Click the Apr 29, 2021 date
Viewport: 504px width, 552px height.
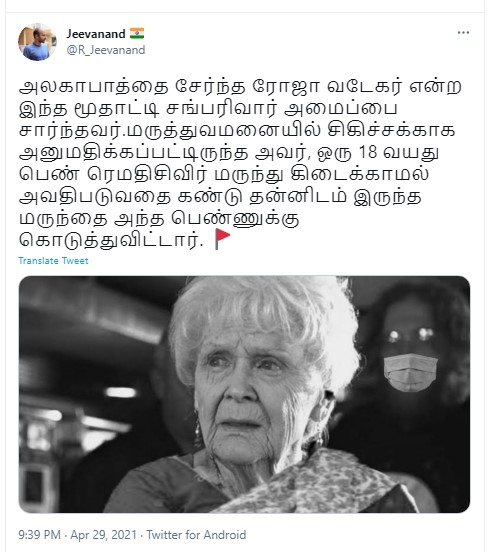[103, 535]
